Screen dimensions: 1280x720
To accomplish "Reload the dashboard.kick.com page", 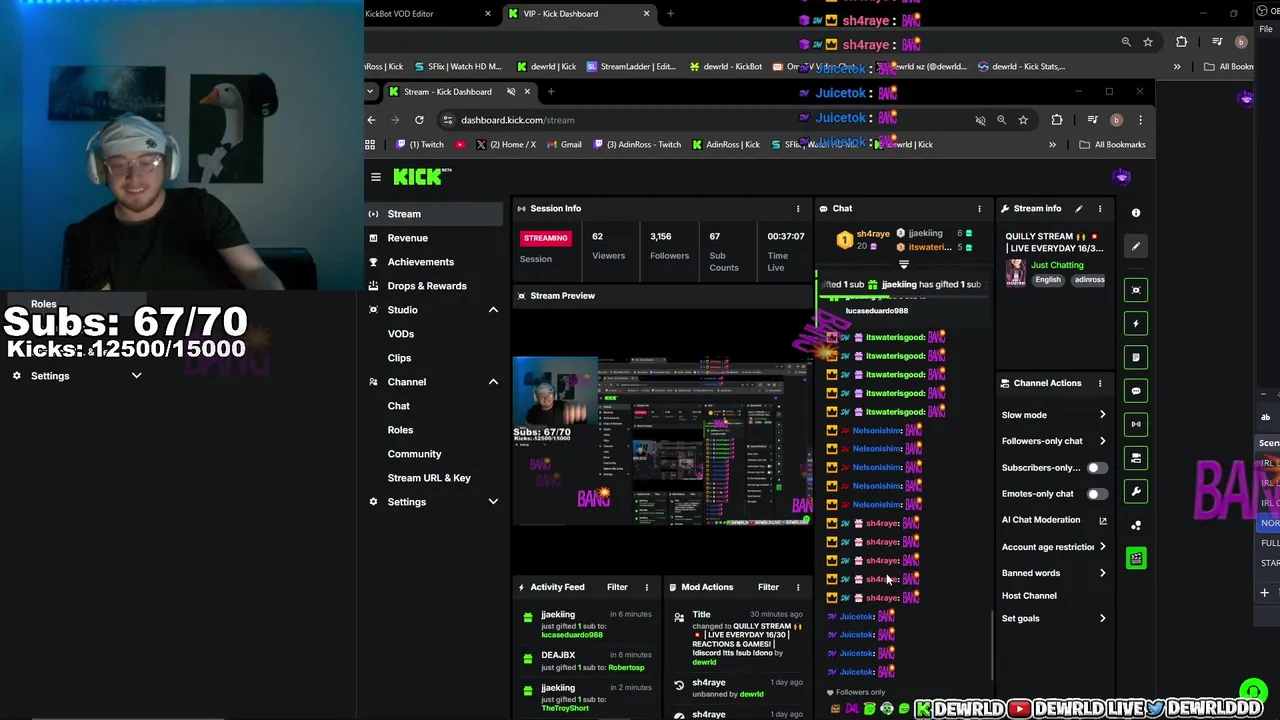I will click(x=419, y=120).
